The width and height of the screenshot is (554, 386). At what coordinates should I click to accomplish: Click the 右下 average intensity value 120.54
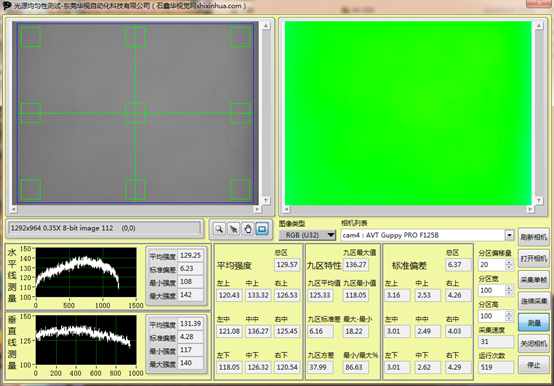(287, 367)
